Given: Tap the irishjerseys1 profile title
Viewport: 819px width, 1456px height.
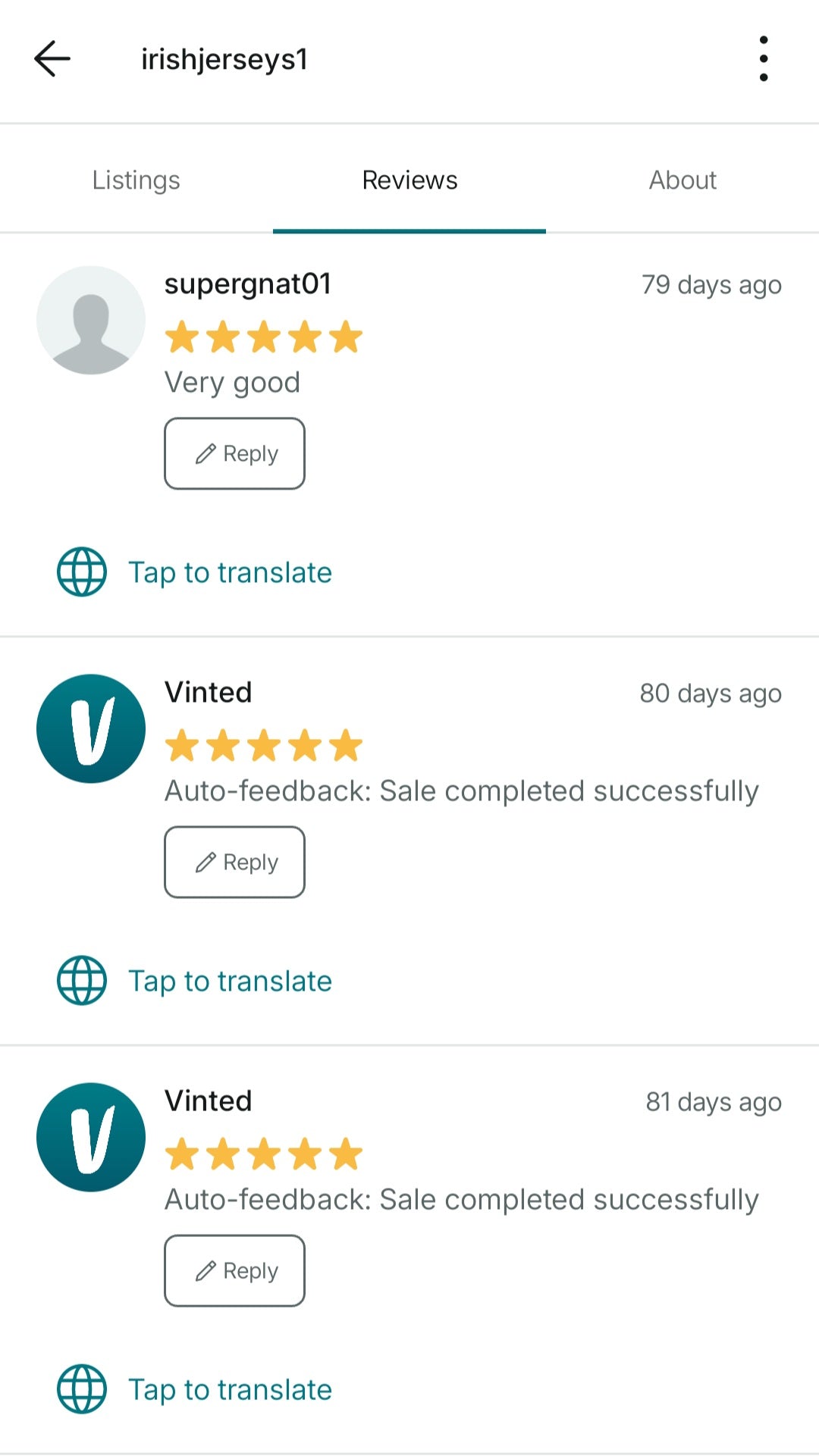Looking at the screenshot, I should pos(224,59).
